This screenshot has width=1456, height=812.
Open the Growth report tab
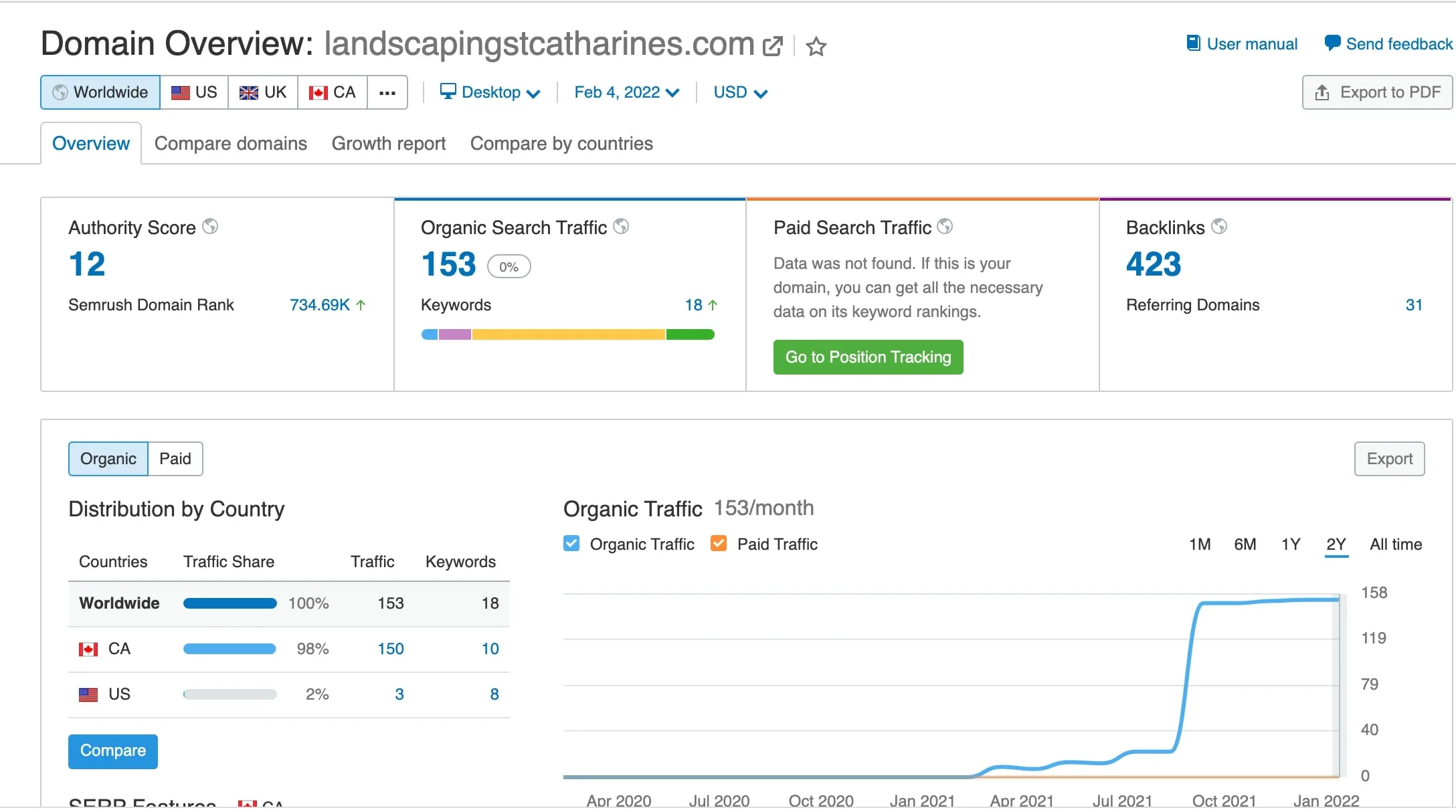389,144
